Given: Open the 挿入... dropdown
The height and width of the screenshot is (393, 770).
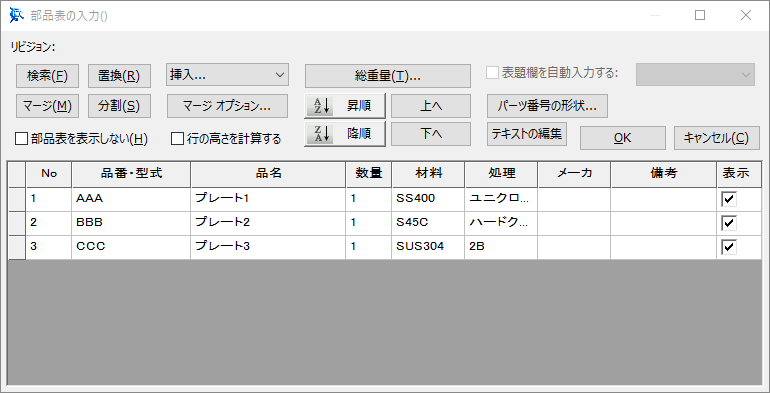Looking at the screenshot, I should coord(227,75).
